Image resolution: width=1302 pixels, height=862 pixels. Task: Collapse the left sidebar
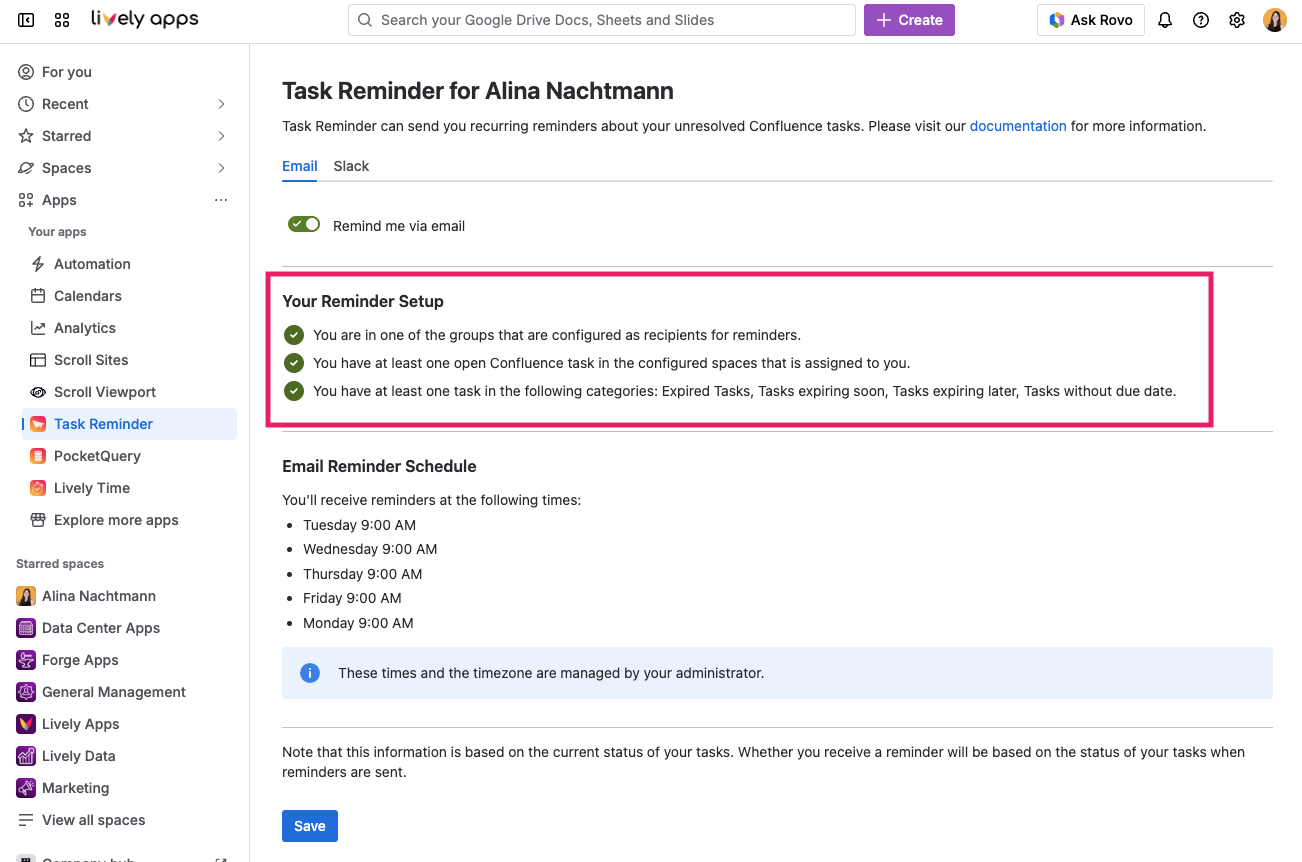tap(25, 19)
